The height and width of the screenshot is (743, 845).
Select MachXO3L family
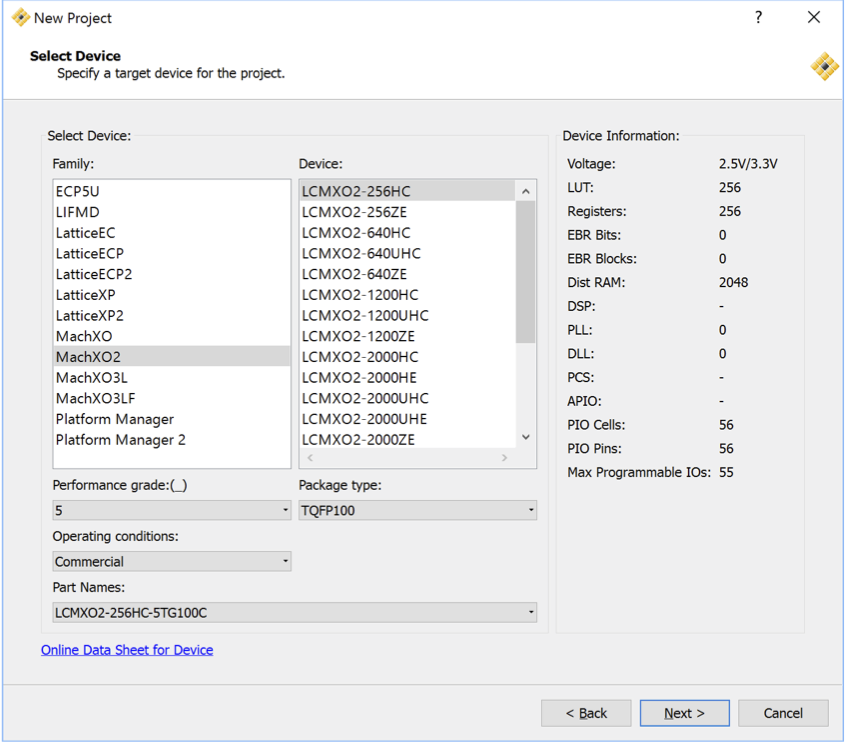pos(171,378)
